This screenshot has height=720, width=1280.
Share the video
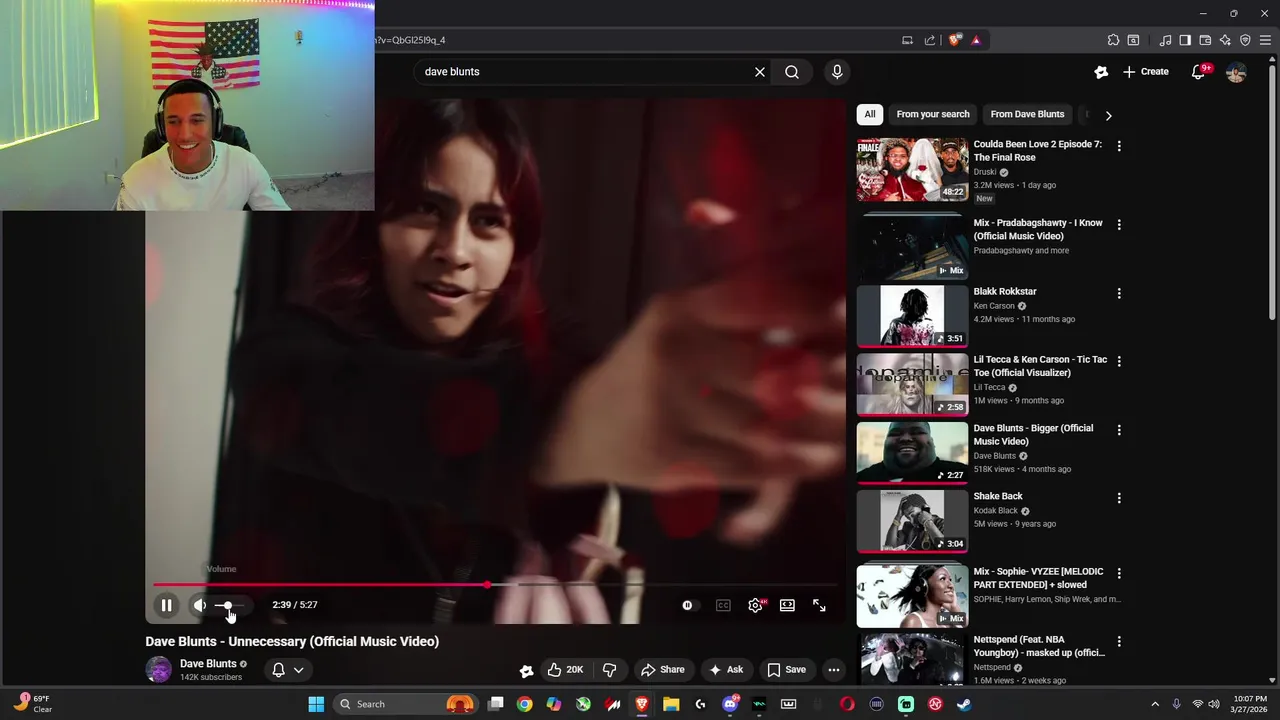(663, 670)
